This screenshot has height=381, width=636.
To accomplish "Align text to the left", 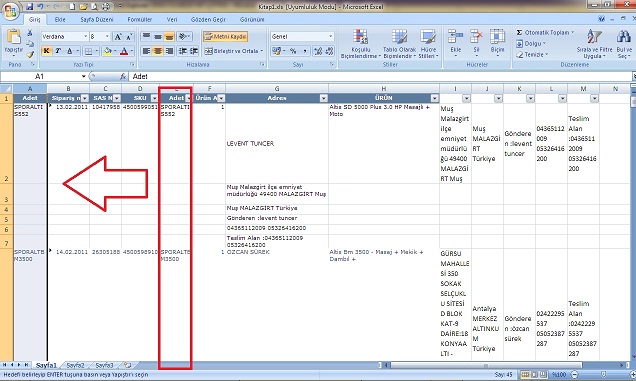I will [x=146, y=51].
